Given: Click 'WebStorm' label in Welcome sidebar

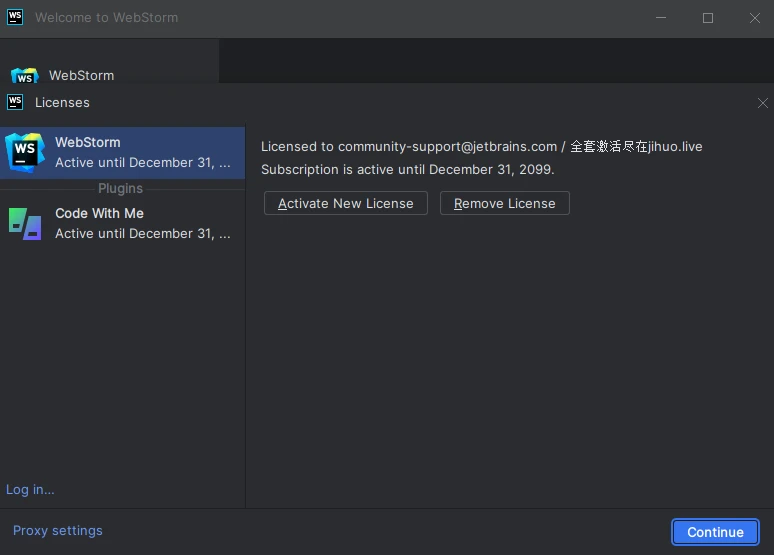Looking at the screenshot, I should point(81,76).
